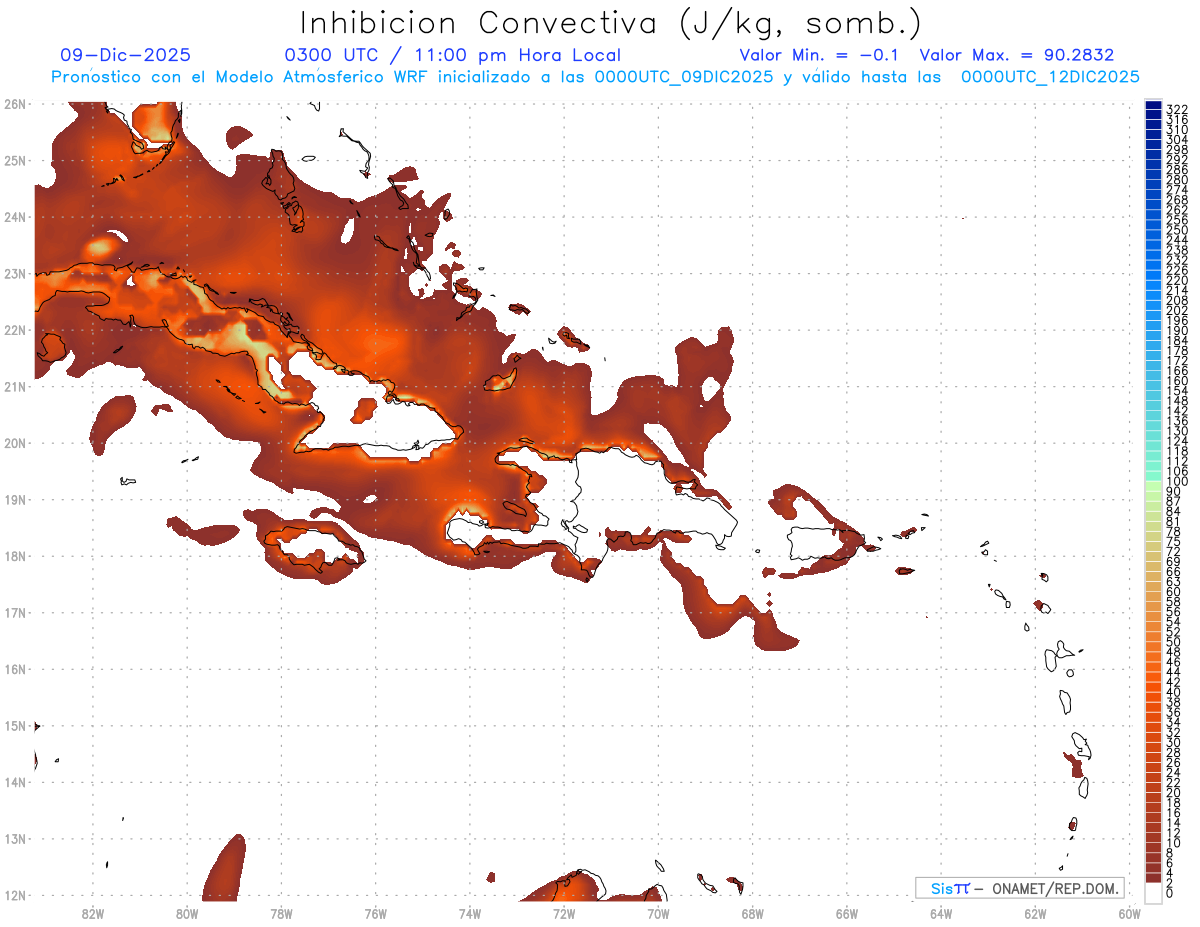Click the "13N" latitude label
1200x927 pixels.
click(x=14, y=838)
